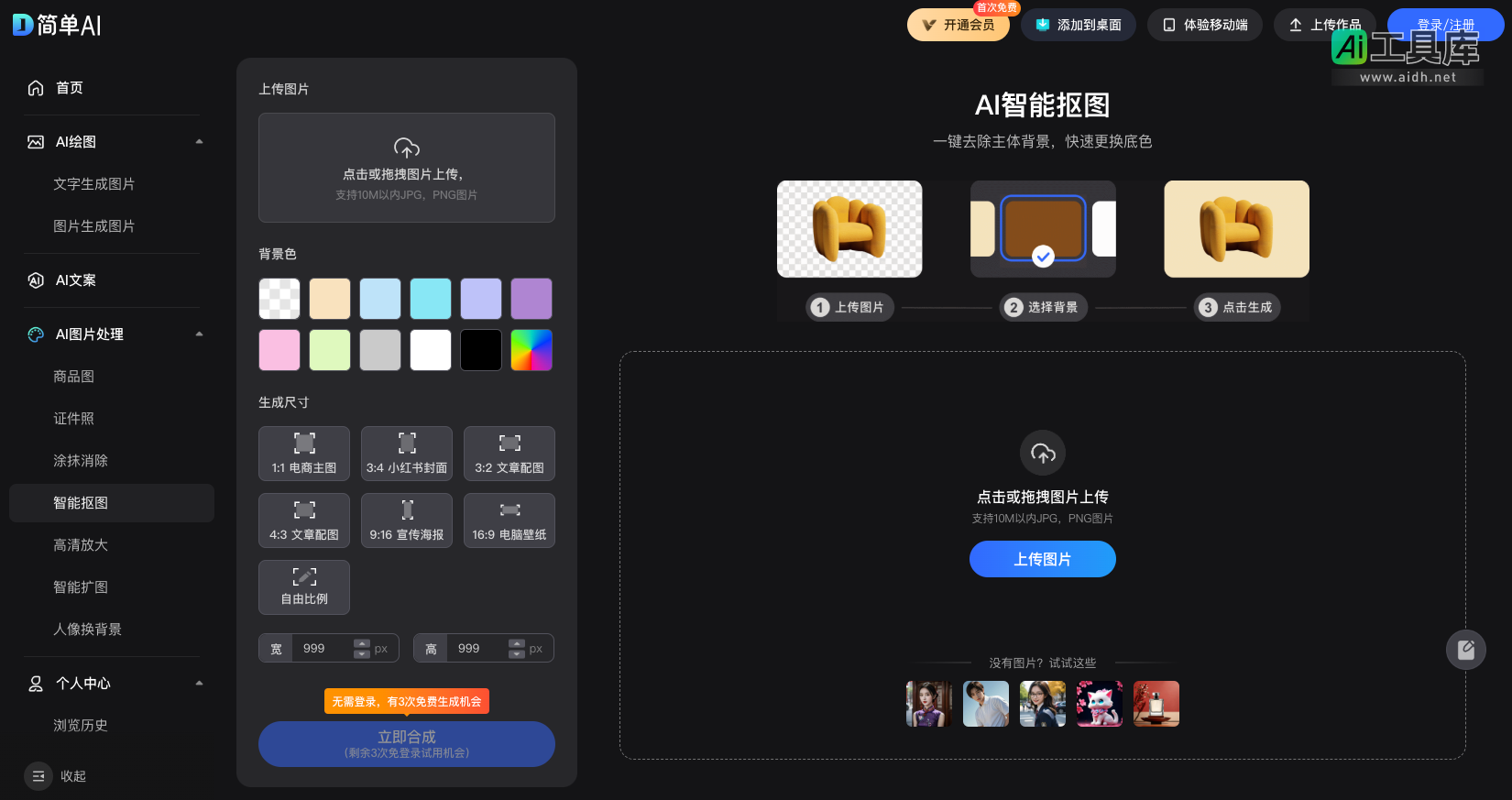This screenshot has height=800, width=1512.
Task: Select the black background color
Action: click(x=481, y=350)
